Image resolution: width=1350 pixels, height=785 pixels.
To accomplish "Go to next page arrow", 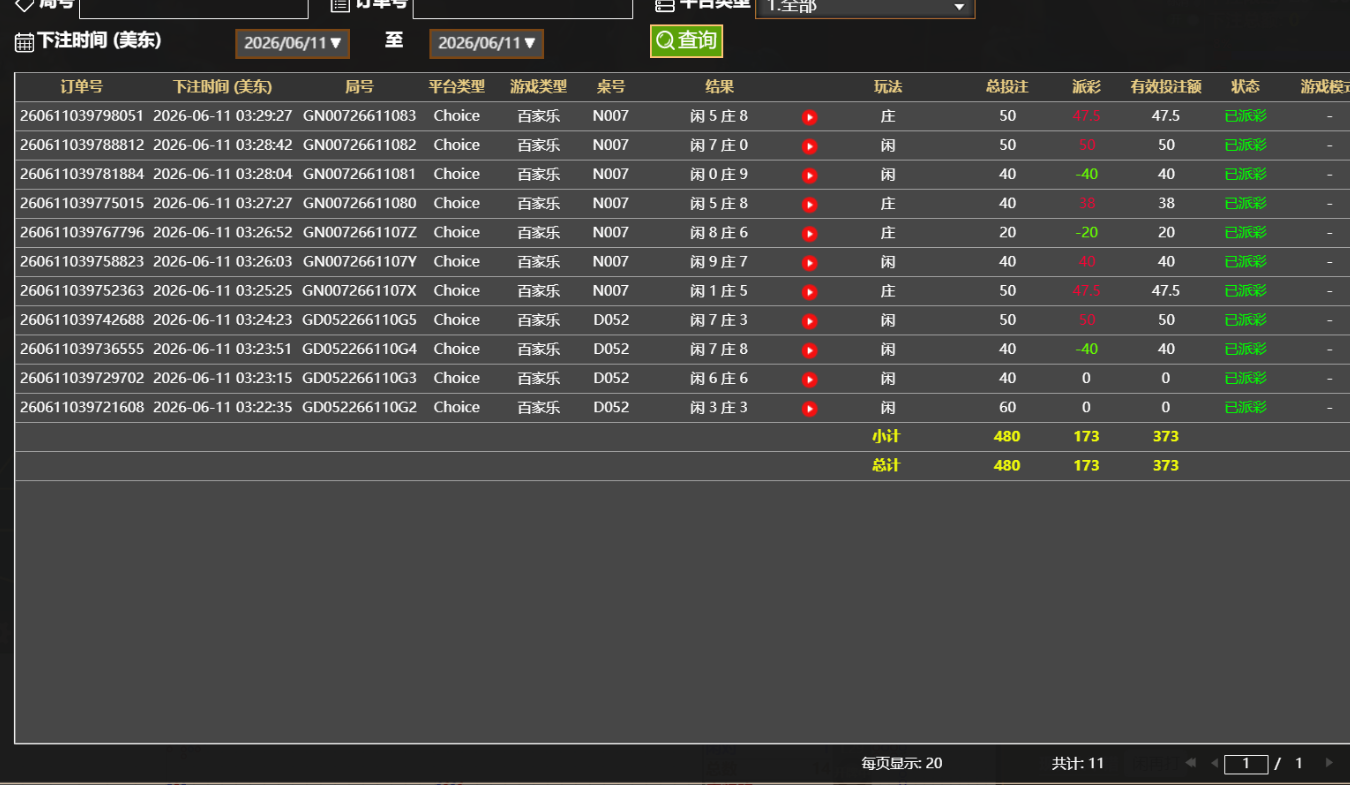I will coord(1329,763).
